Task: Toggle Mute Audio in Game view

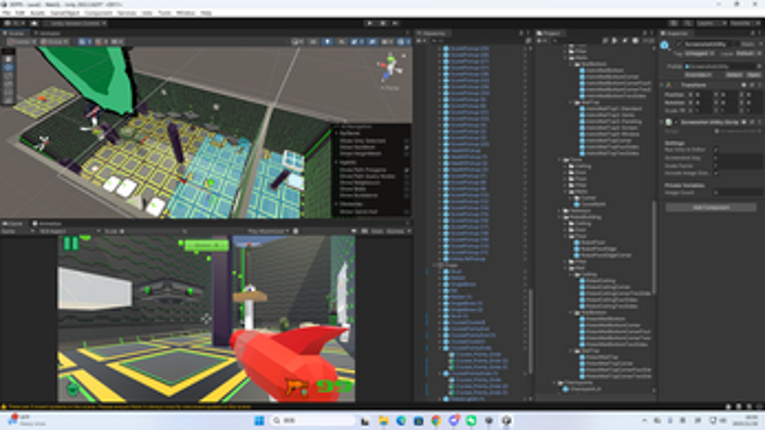Action: (354, 231)
